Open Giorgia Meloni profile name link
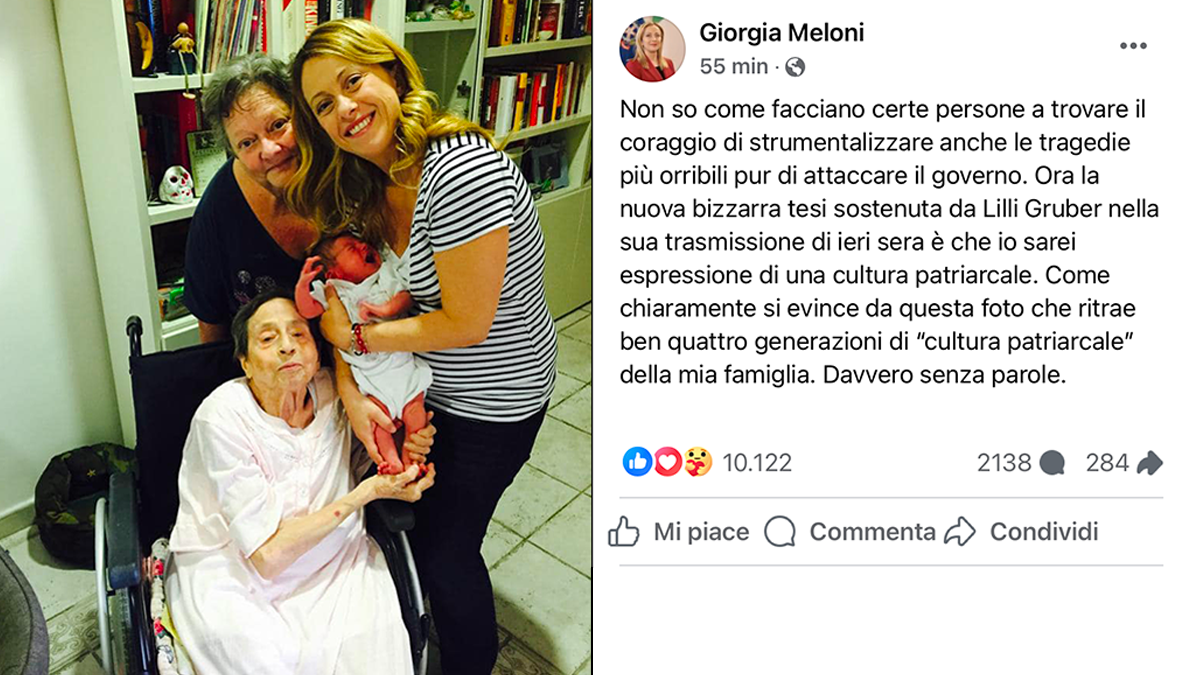Screen dimensions: 1200x675 [782, 32]
